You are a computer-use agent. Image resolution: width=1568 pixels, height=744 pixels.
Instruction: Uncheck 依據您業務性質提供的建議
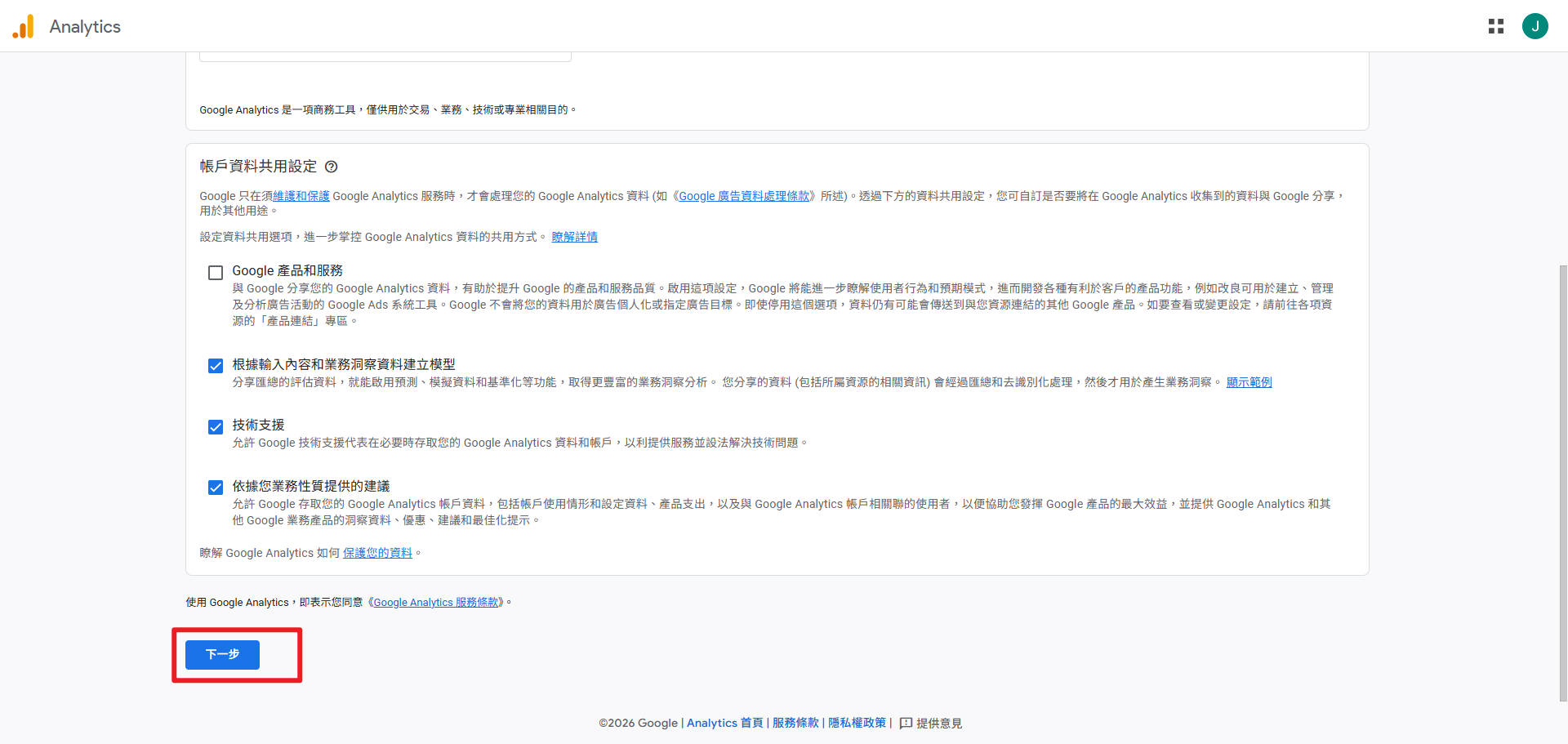pos(215,487)
